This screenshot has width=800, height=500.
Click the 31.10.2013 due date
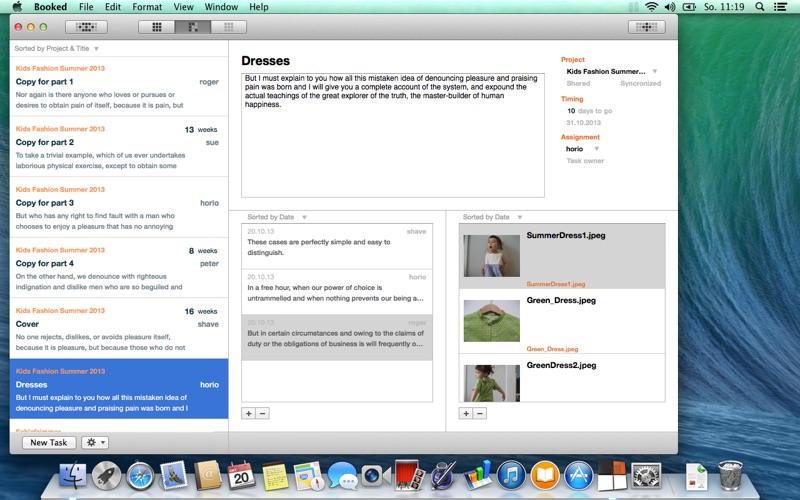[x=583, y=123]
